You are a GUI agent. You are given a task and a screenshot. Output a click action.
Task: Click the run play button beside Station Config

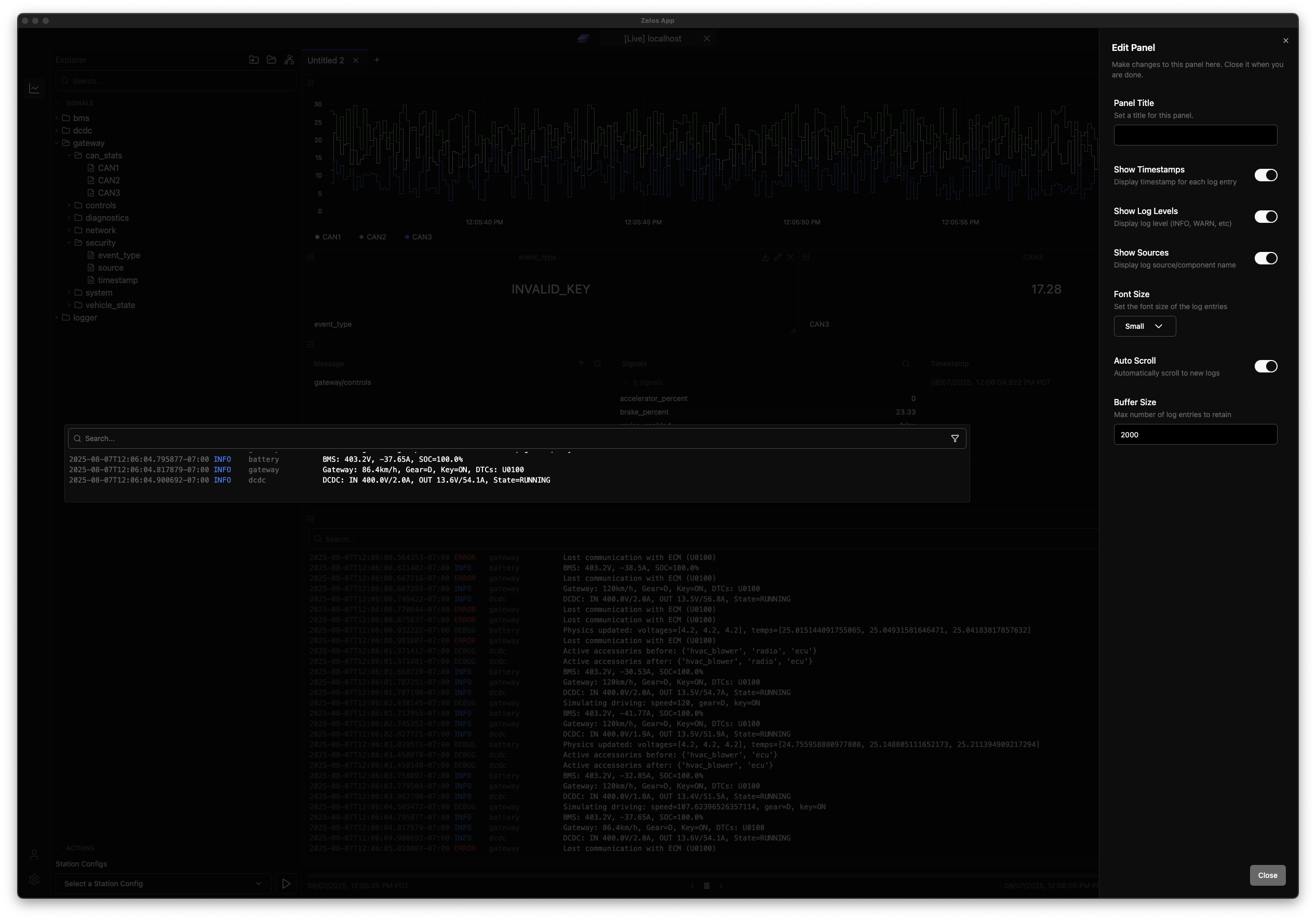286,883
